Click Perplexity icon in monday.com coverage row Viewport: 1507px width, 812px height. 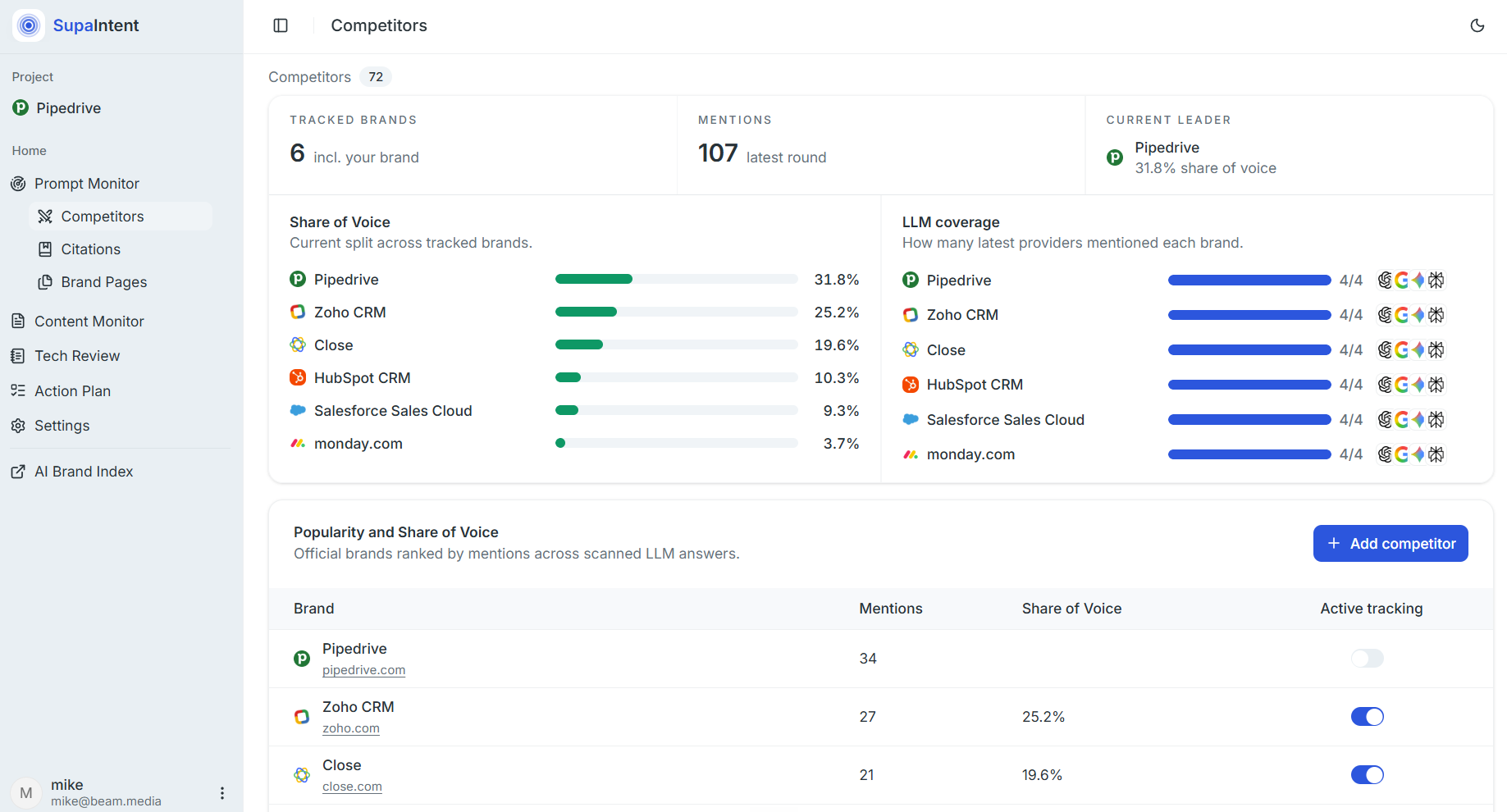point(1436,454)
